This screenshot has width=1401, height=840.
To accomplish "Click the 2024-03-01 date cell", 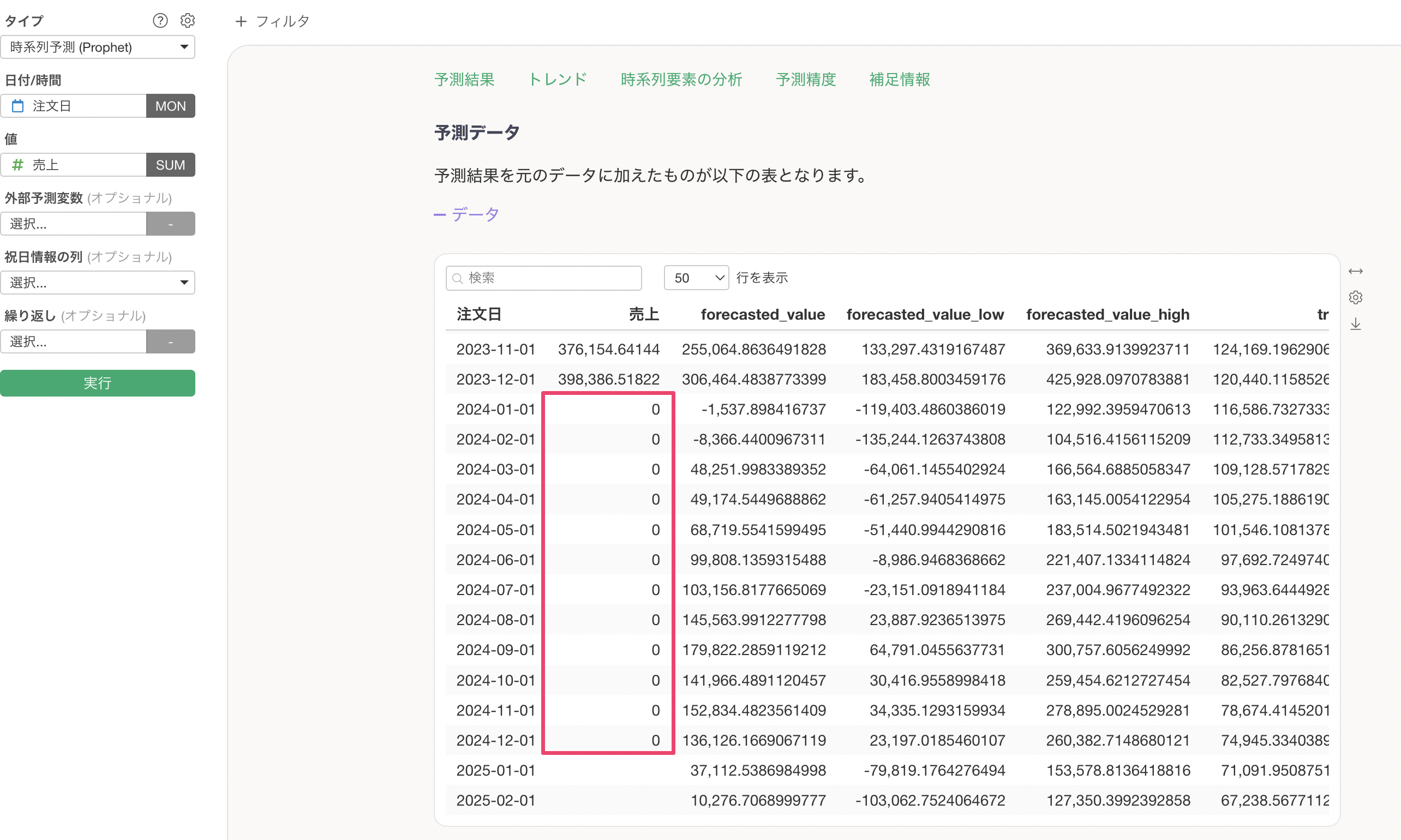I will pyautogui.click(x=496, y=469).
